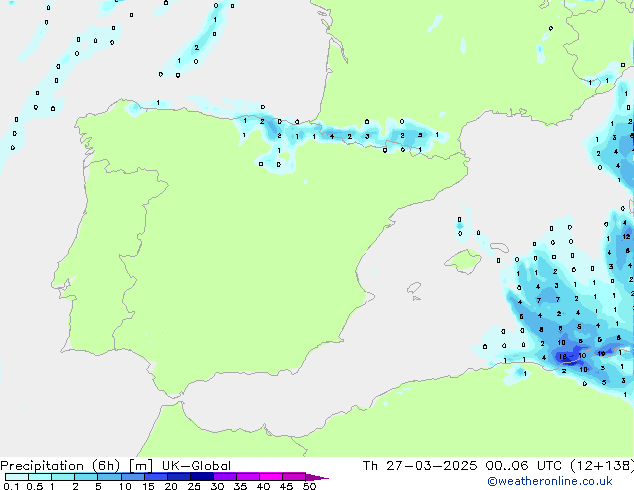Click the '15' legend scale label
Screen dimensions: 634x490
[x=148, y=486]
